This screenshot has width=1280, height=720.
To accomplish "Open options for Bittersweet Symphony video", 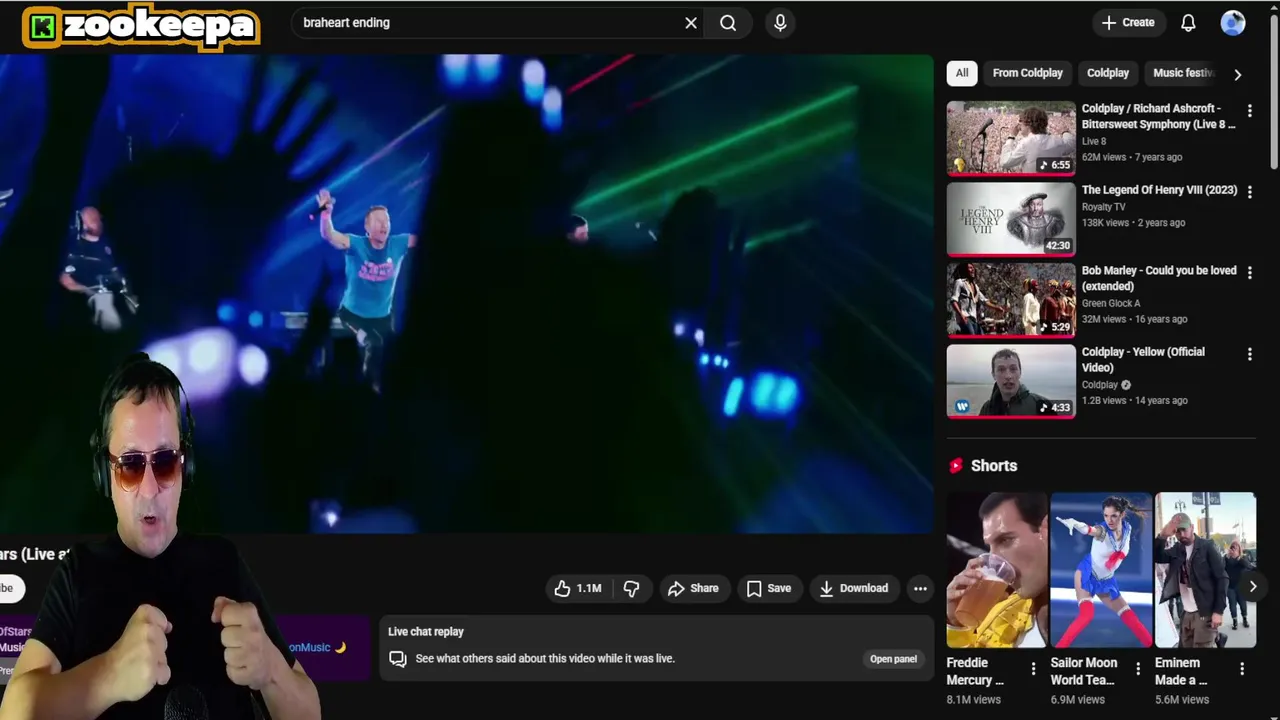I will coord(1249,110).
